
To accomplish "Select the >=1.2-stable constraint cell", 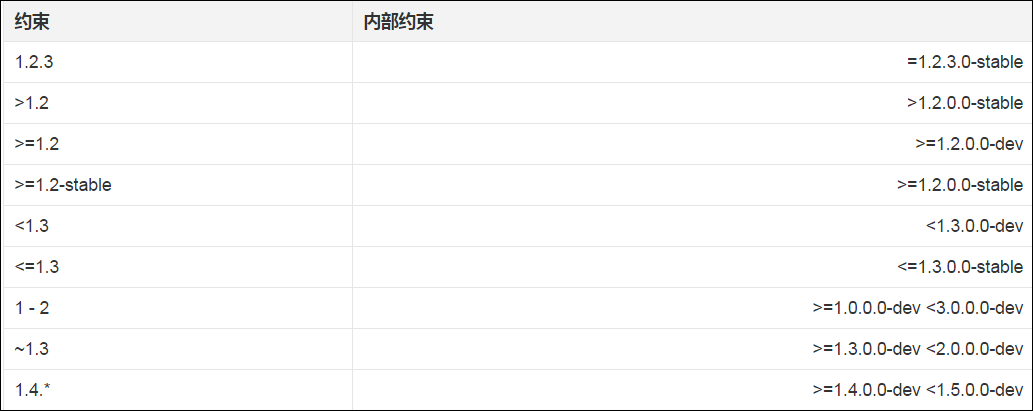I will 177,185.
